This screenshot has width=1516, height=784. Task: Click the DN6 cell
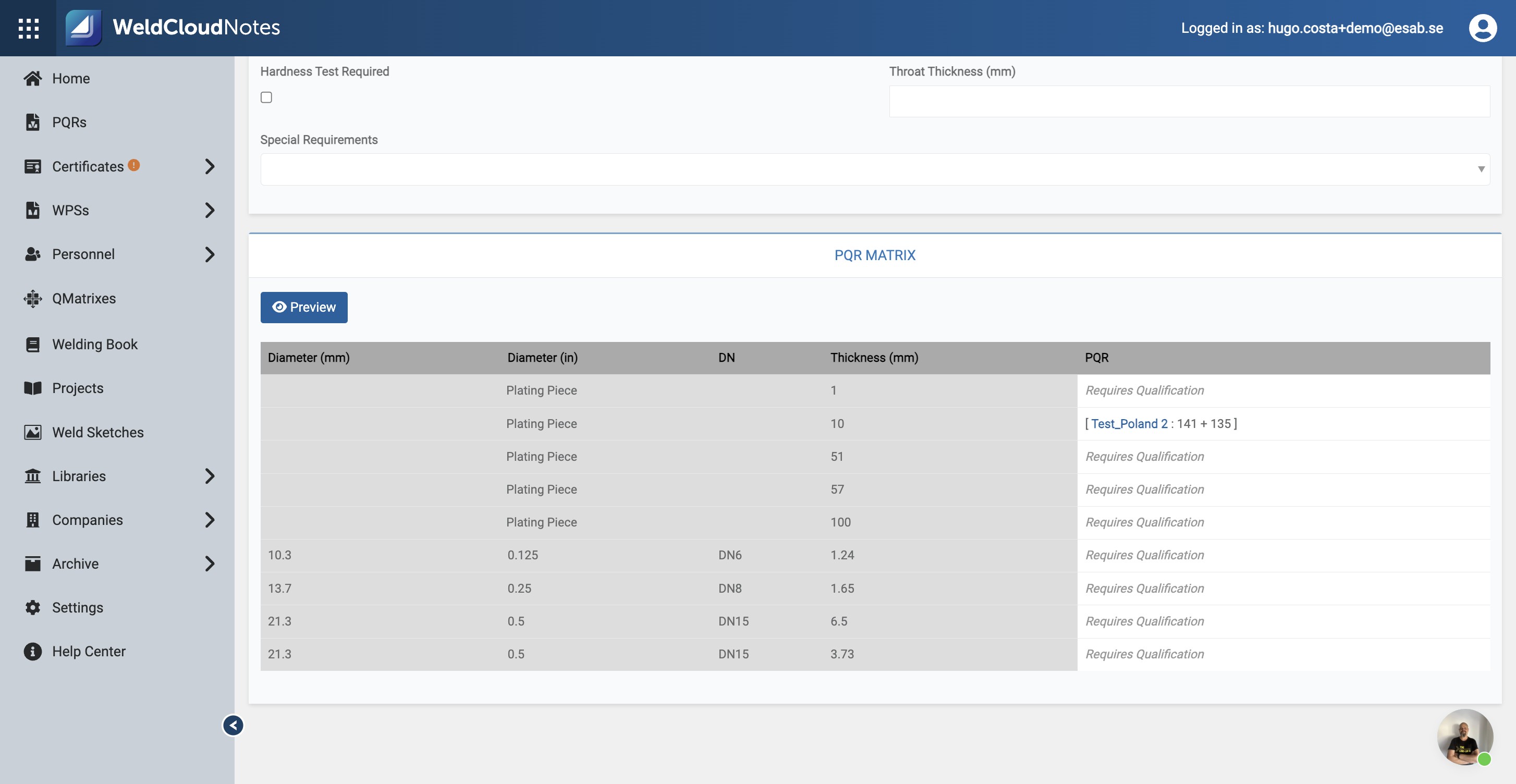click(730, 555)
